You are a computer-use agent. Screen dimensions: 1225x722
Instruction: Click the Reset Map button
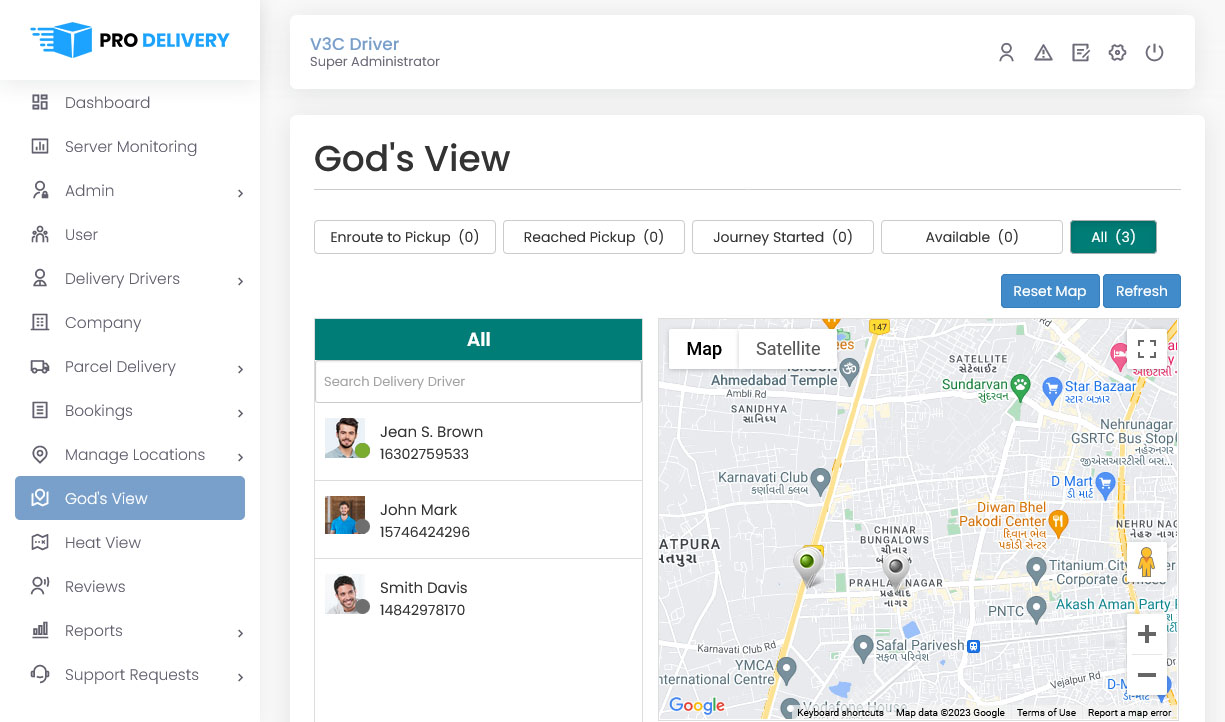[1050, 291]
